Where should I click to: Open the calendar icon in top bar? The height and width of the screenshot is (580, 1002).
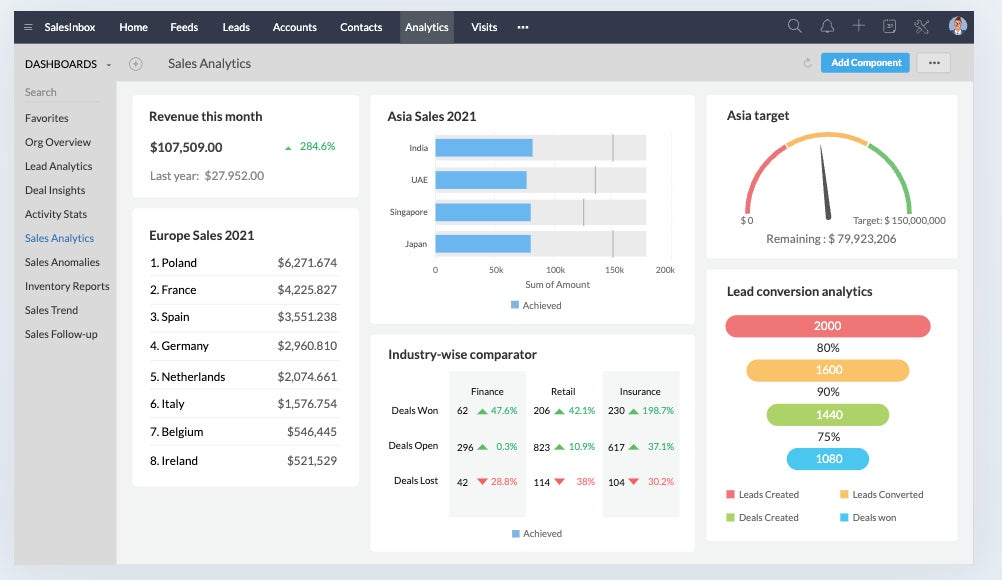[x=889, y=26]
